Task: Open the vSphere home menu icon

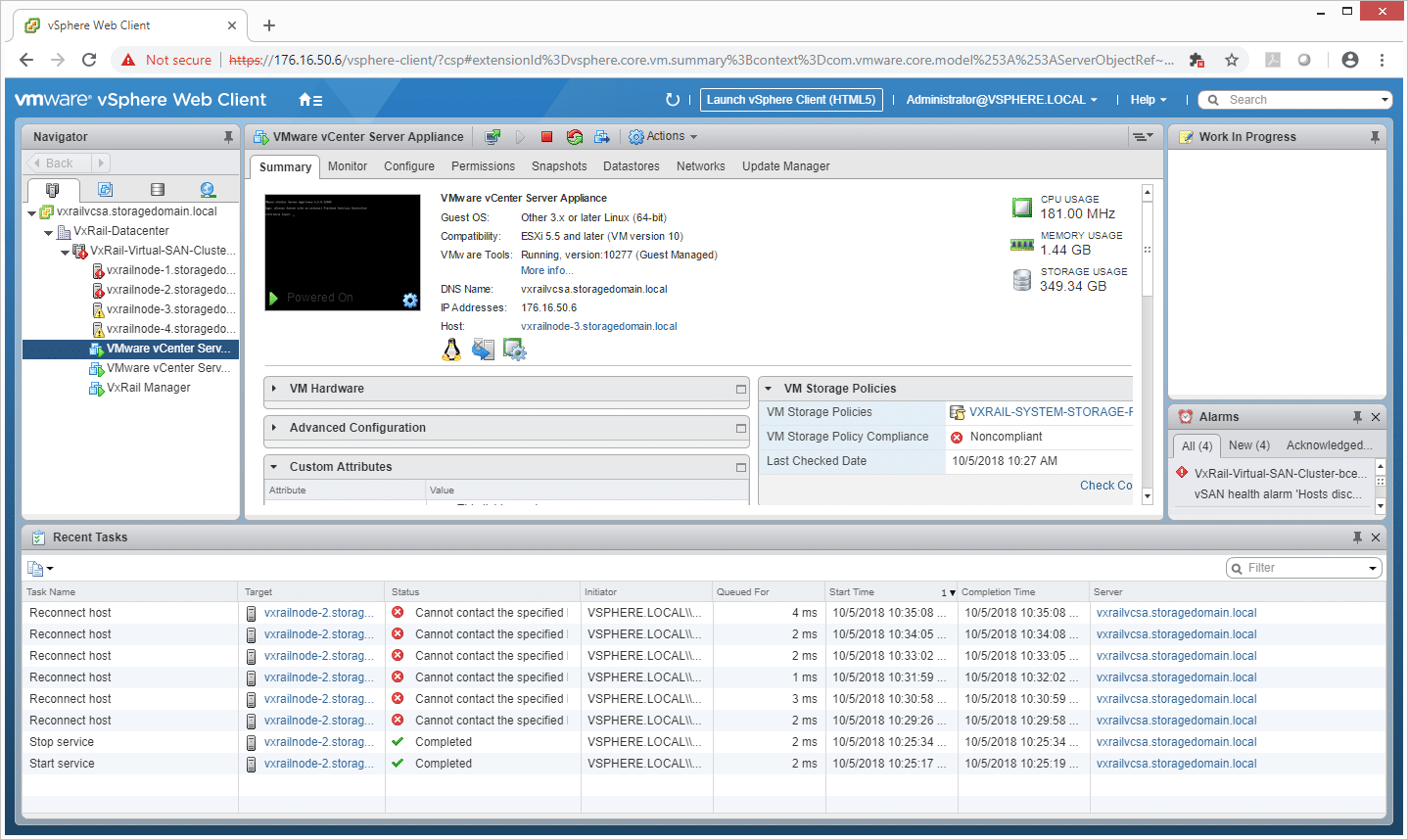Action: pyautogui.click(x=309, y=99)
